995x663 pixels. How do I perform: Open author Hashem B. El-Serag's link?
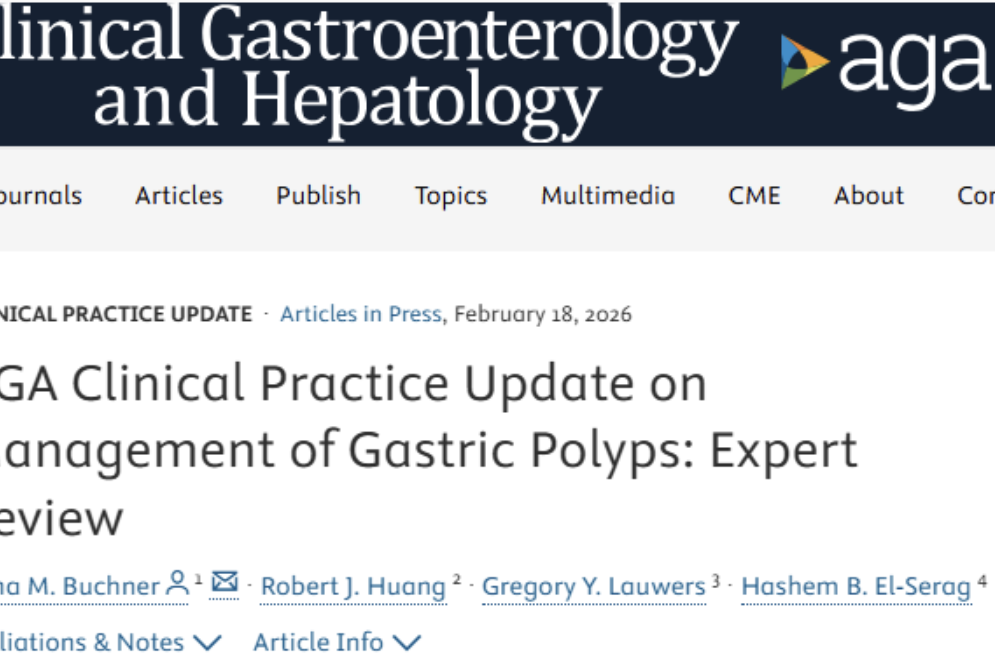pos(855,587)
